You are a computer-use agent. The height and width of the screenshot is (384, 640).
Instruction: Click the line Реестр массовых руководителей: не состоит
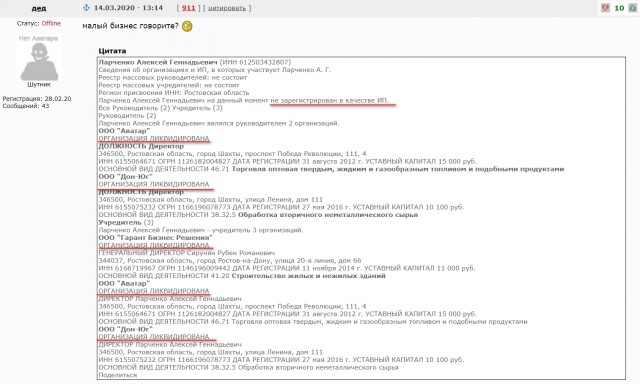point(173,77)
